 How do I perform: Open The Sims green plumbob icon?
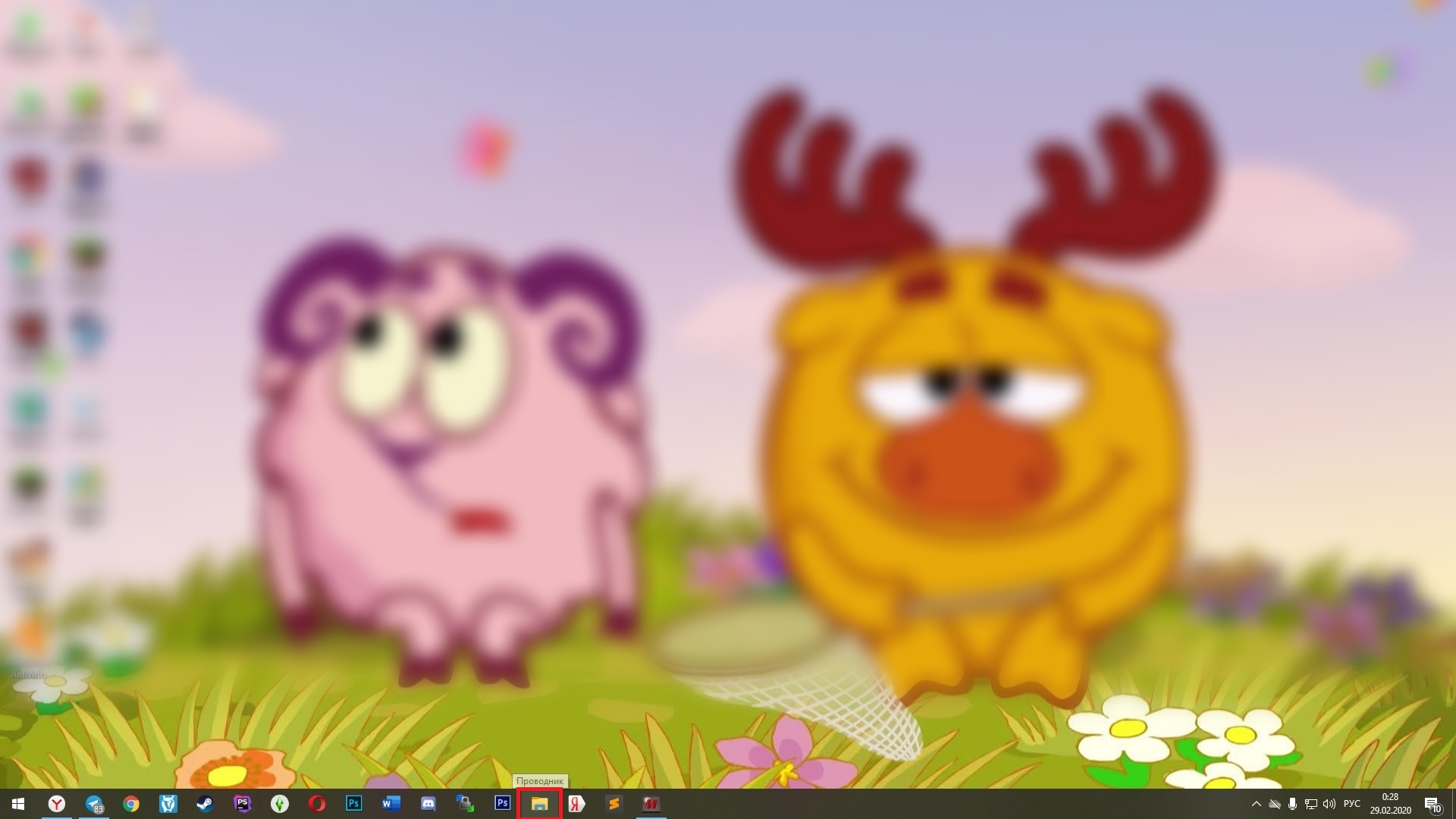(x=280, y=804)
